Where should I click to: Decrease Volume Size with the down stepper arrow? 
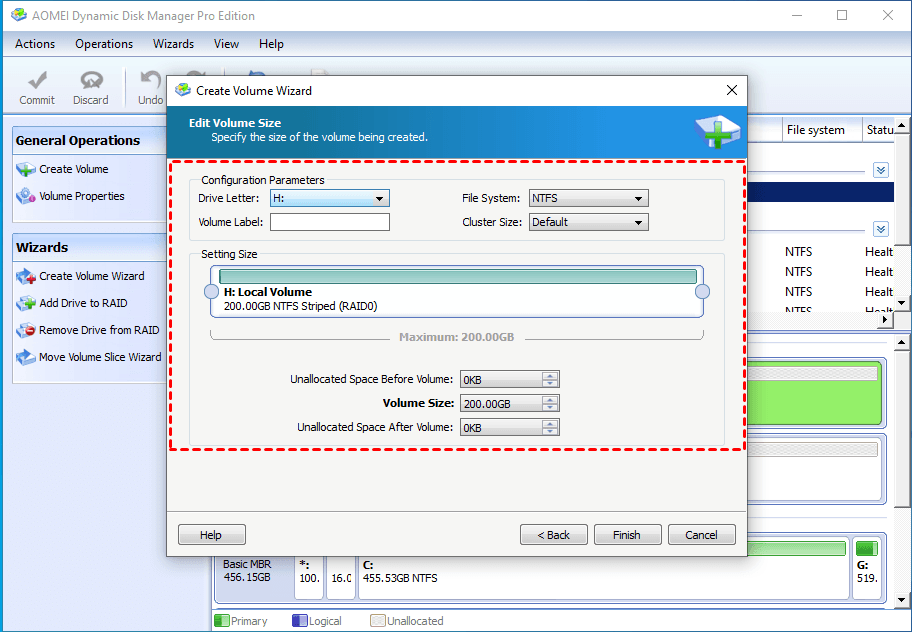(550, 408)
